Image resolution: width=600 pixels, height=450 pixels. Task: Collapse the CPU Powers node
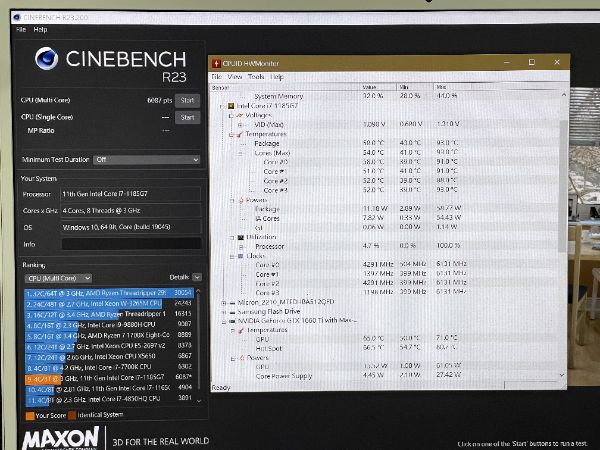[x=232, y=200]
